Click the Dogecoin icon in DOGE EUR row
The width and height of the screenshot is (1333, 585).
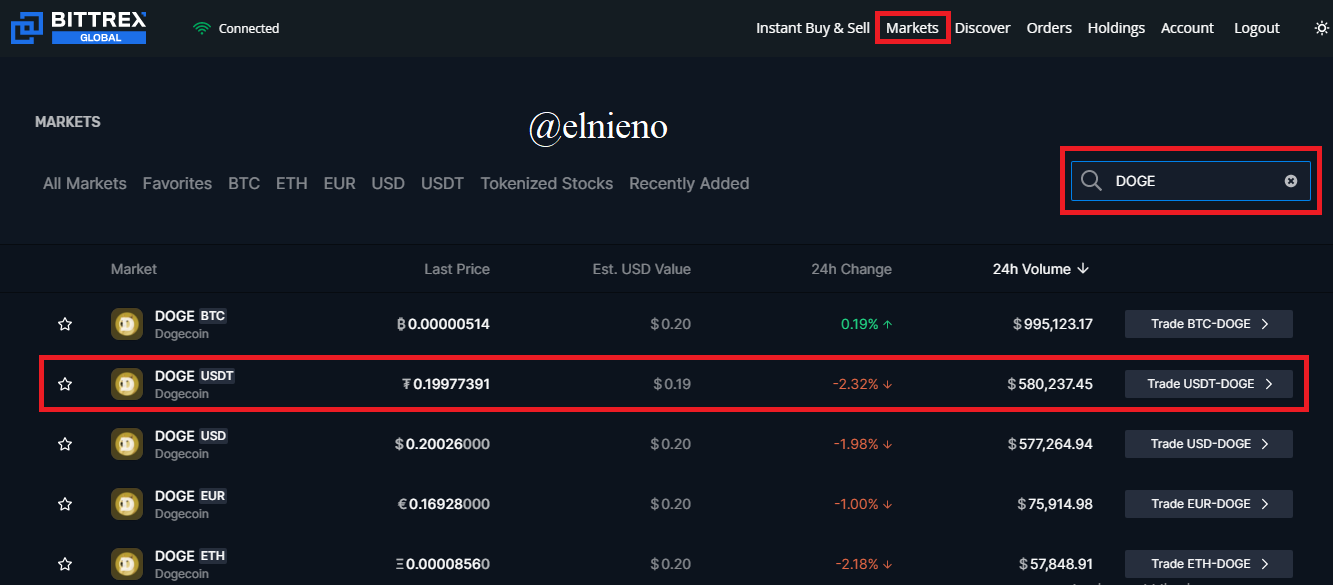pyautogui.click(x=126, y=504)
